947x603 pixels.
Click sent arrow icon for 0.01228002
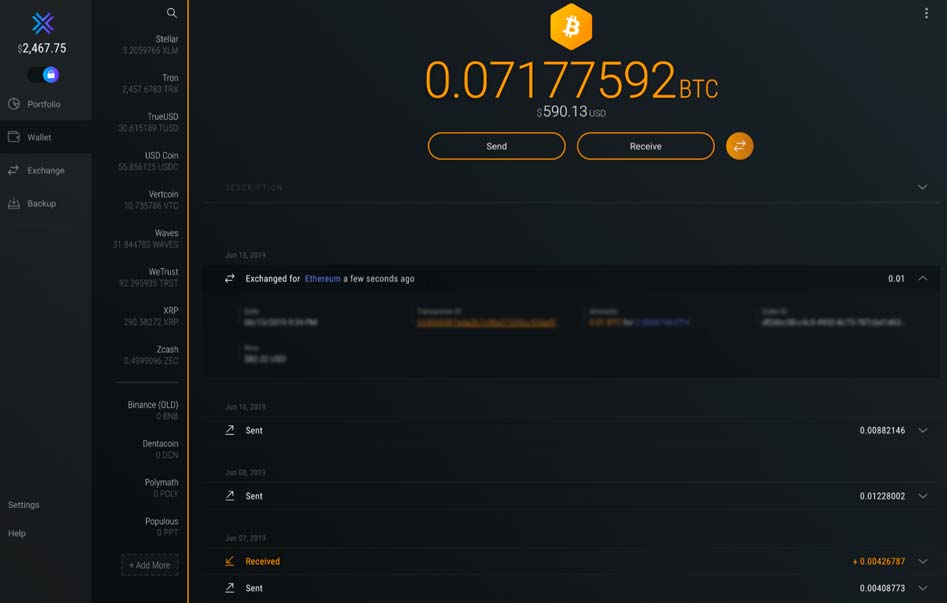(x=230, y=496)
